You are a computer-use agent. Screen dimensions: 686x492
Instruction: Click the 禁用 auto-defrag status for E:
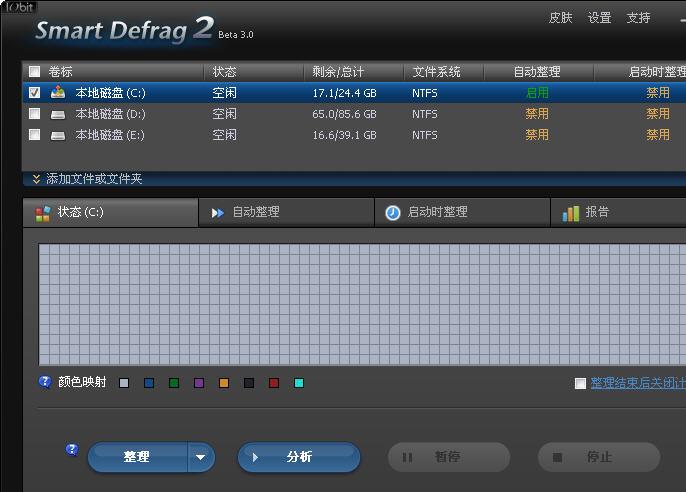[537, 135]
